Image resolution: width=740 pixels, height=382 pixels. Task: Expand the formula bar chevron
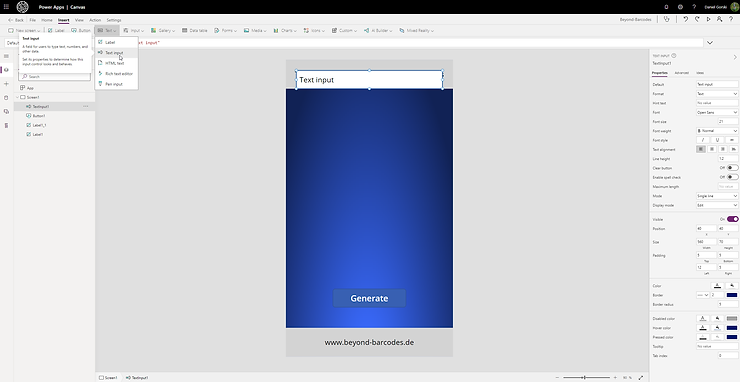(709, 42)
